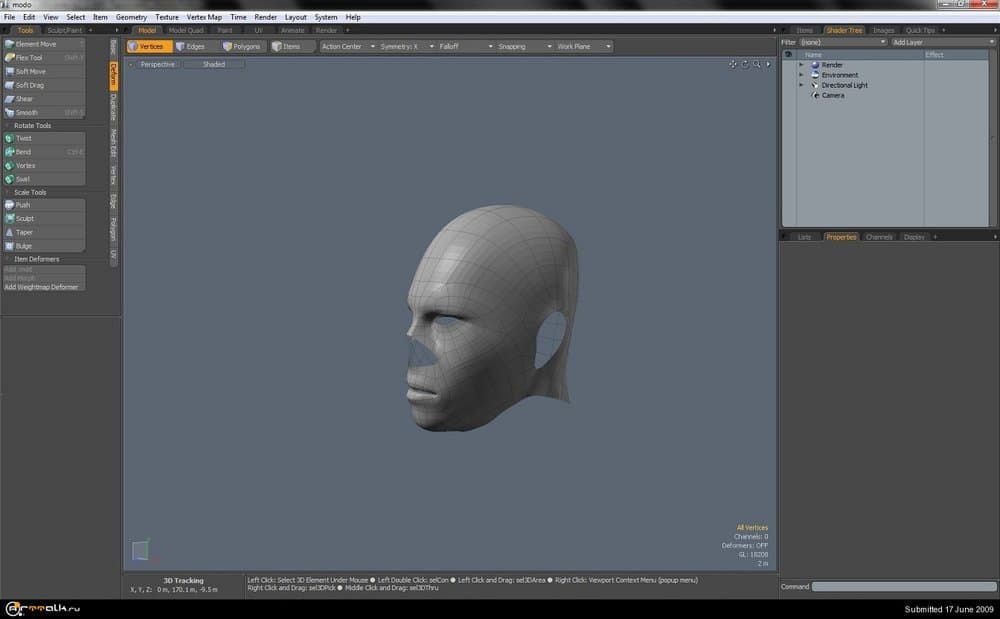The image size is (1000, 619).
Task: Switch to the Shader Tree tab
Action: (x=845, y=29)
